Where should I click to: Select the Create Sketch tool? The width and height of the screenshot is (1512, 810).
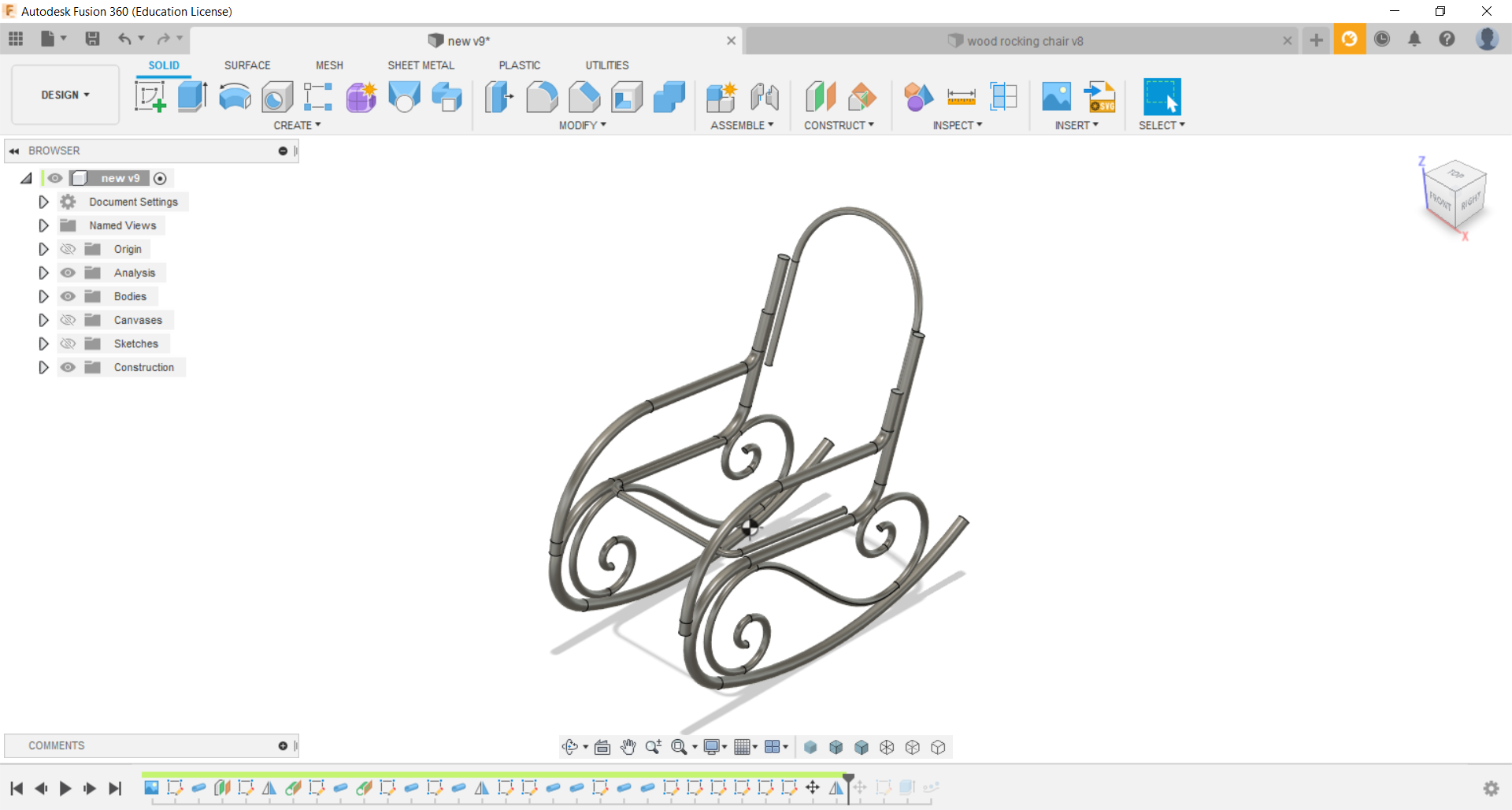(150, 96)
